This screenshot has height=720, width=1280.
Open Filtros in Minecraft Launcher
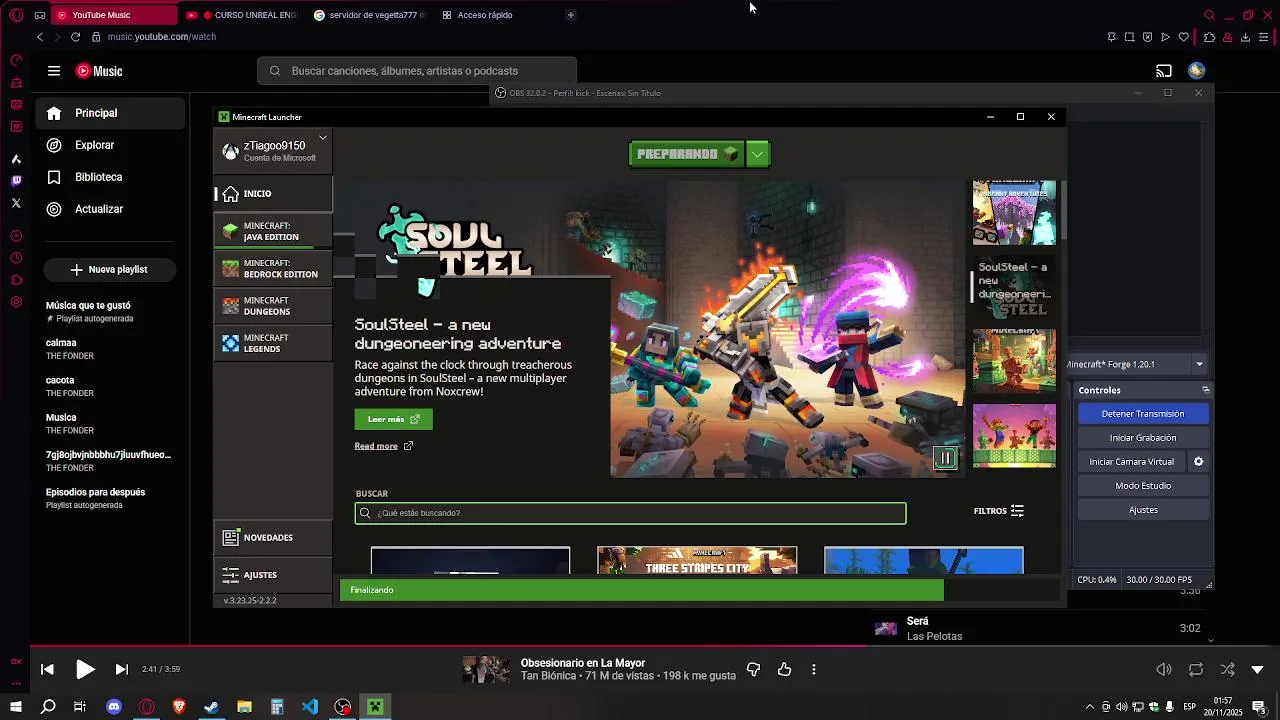point(999,511)
